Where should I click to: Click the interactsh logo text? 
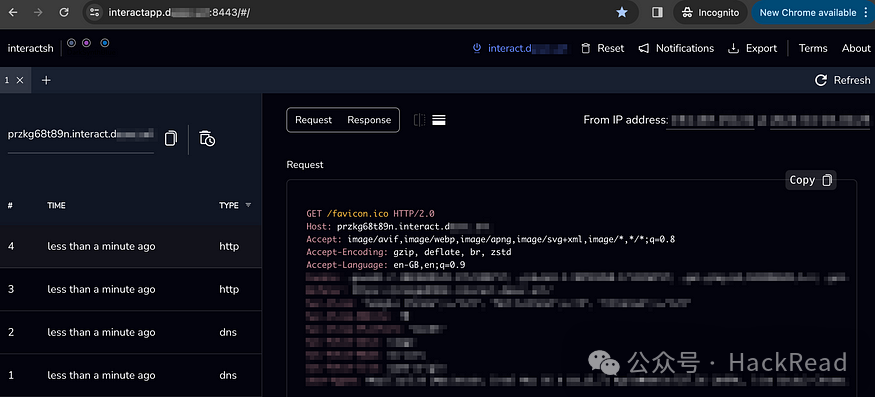31,48
